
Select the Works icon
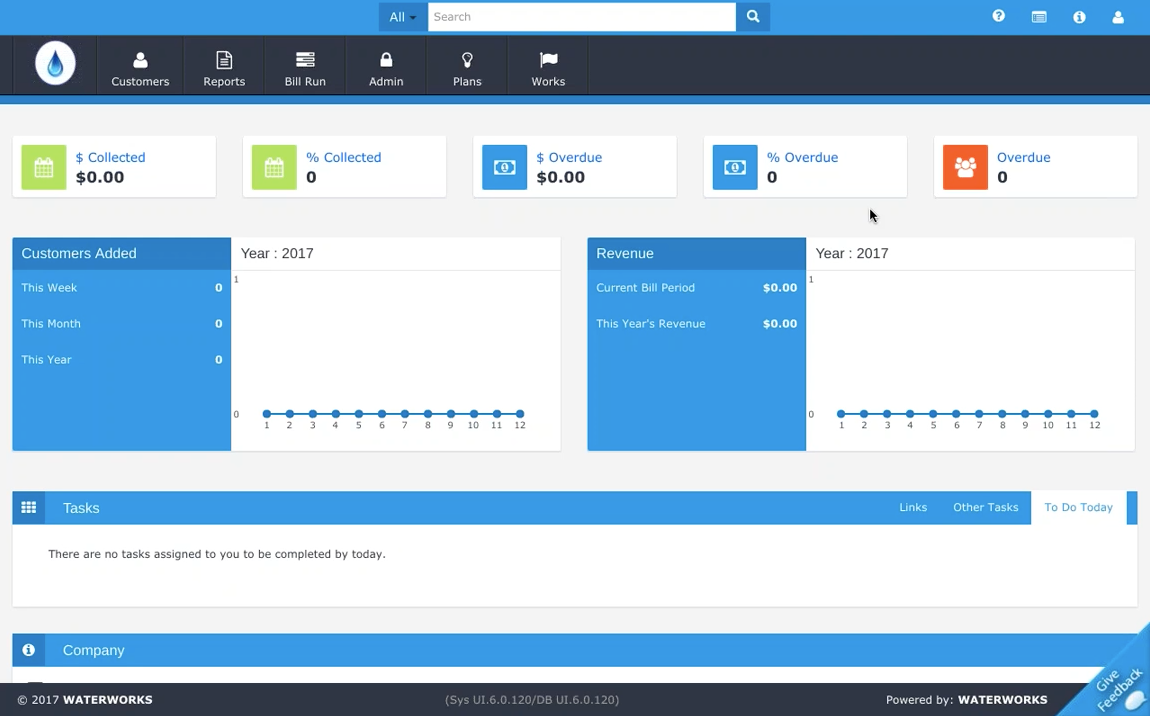coord(547,66)
